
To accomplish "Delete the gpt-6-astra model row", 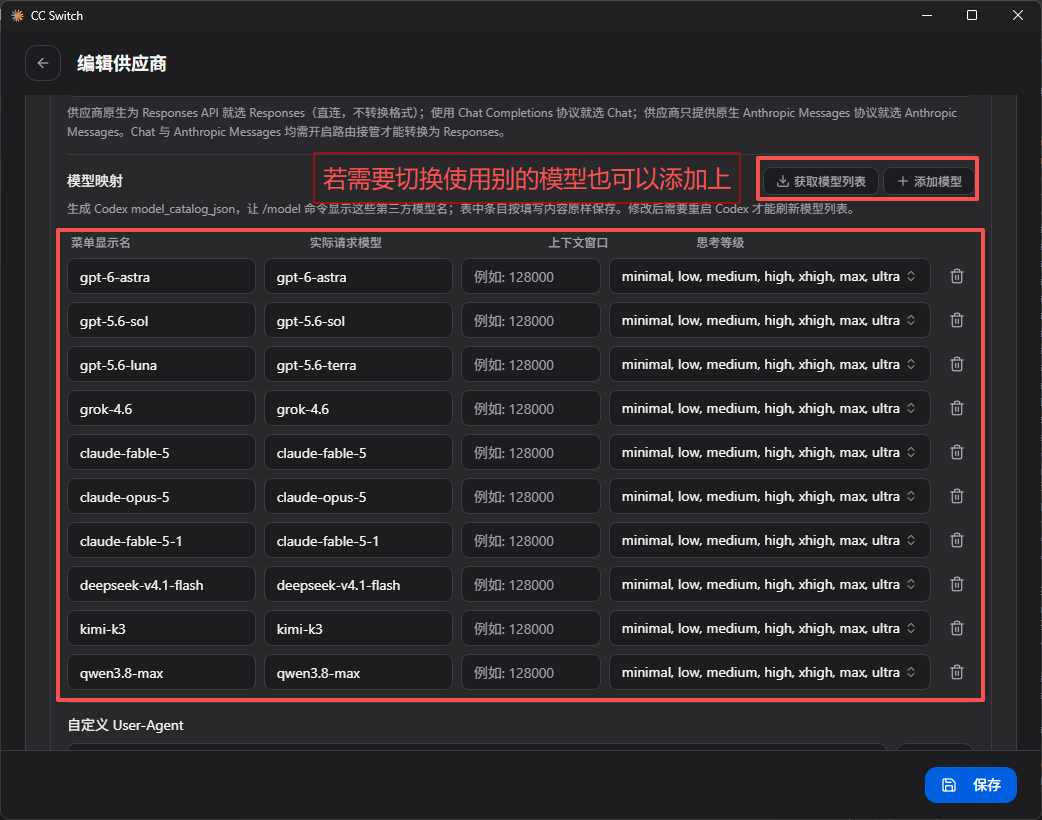I will (x=956, y=276).
